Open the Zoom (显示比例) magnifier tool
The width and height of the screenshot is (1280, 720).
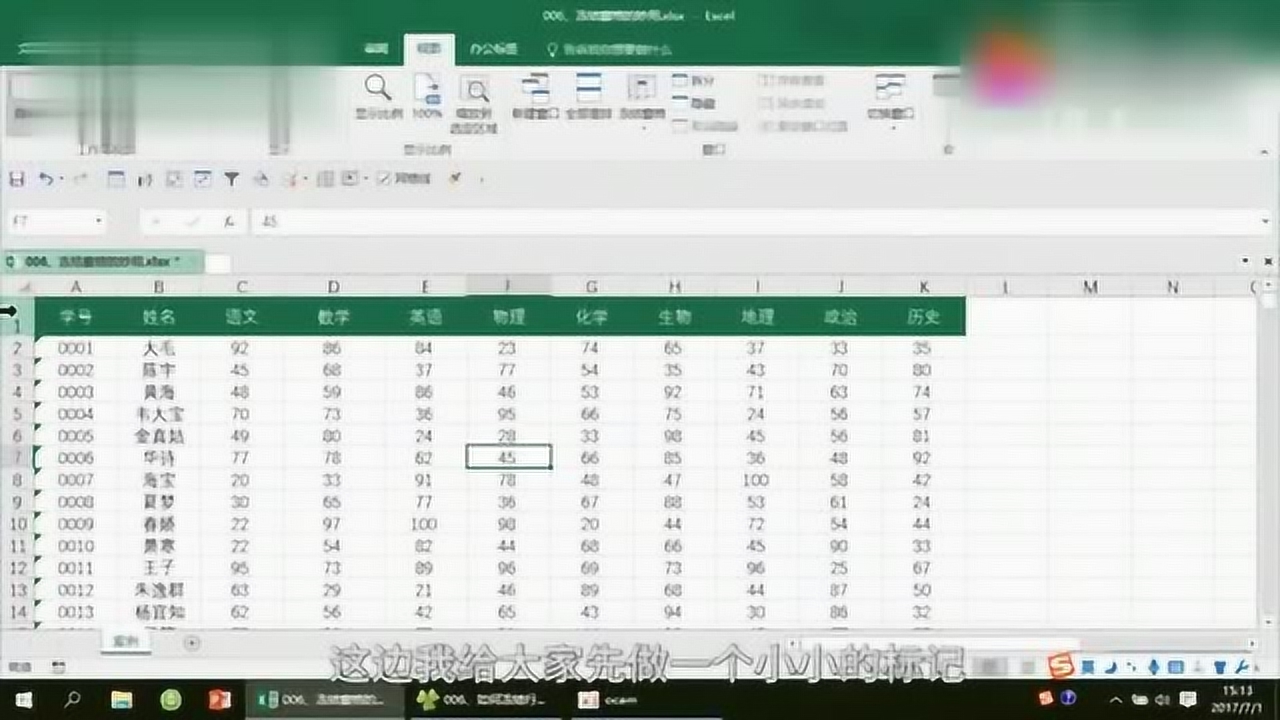[378, 97]
